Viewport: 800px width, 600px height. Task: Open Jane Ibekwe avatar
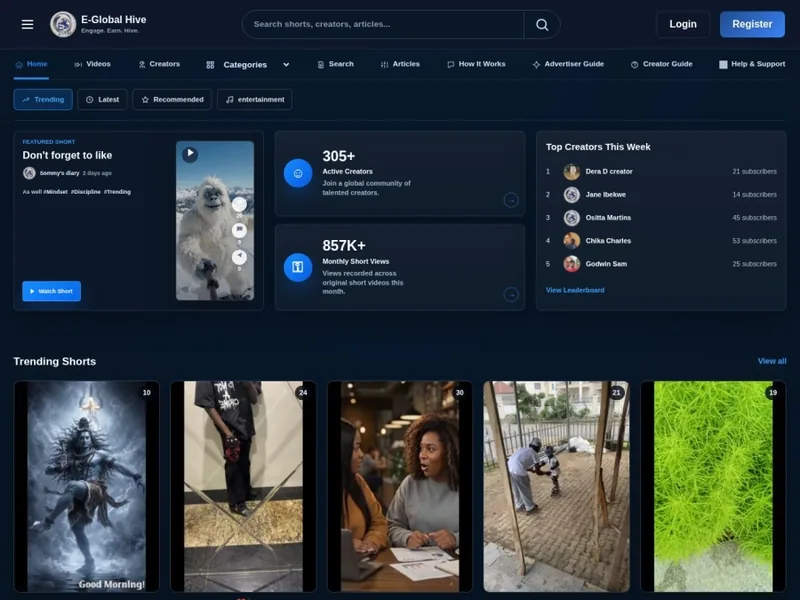pos(571,194)
